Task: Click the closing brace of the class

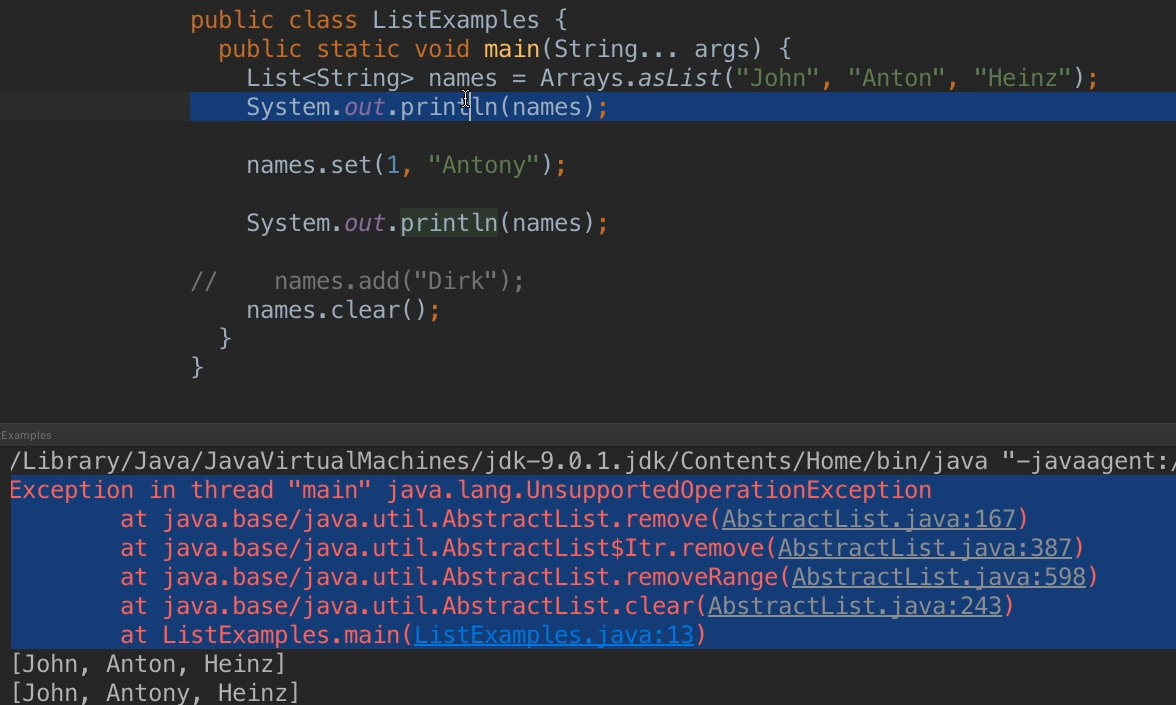Action: coord(197,368)
